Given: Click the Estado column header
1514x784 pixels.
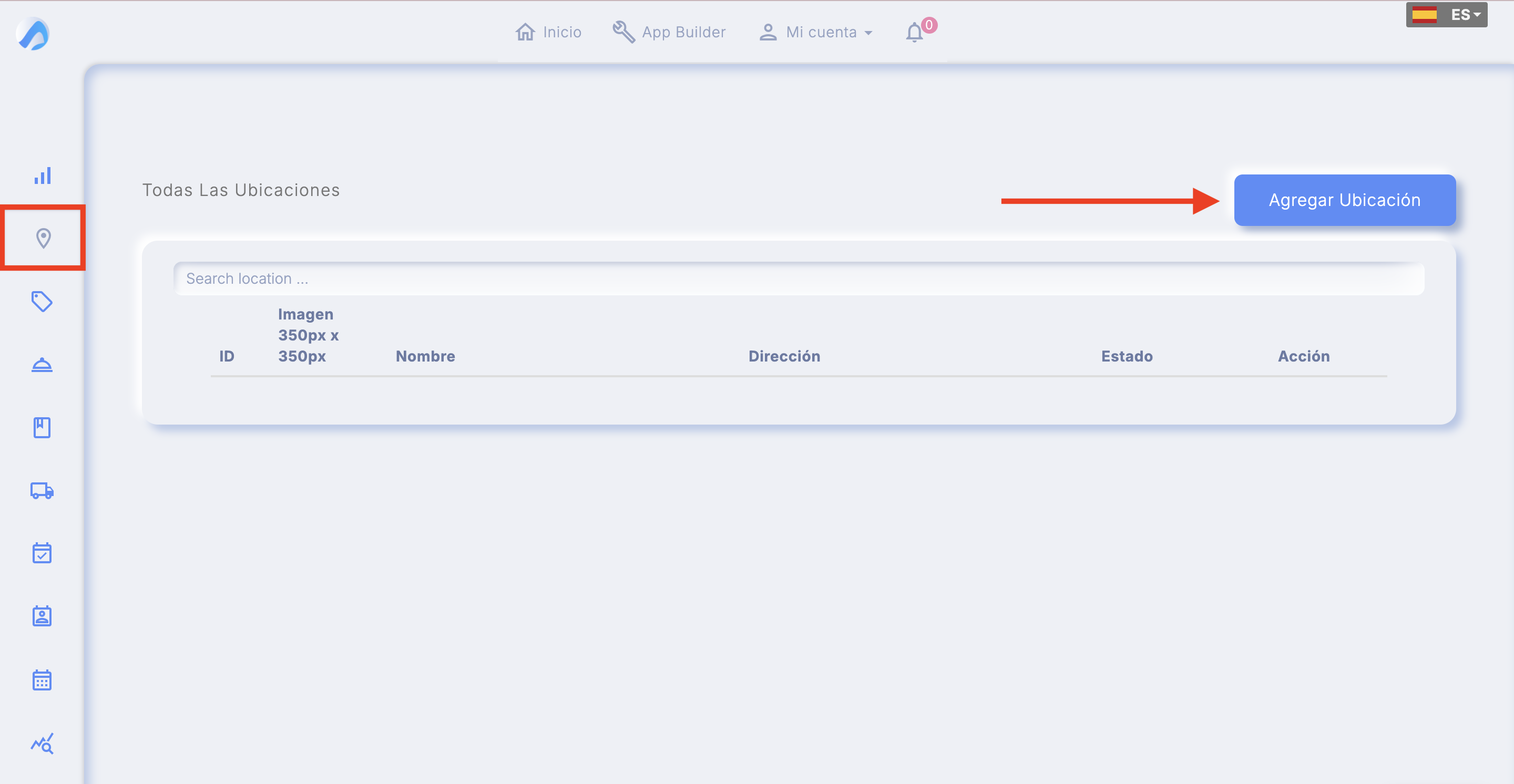Looking at the screenshot, I should point(1127,356).
